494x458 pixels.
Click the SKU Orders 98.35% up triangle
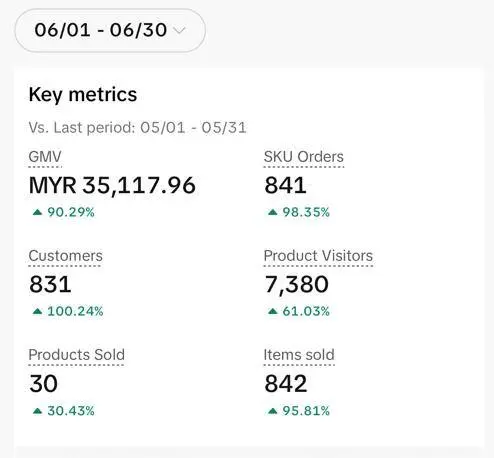273,212
